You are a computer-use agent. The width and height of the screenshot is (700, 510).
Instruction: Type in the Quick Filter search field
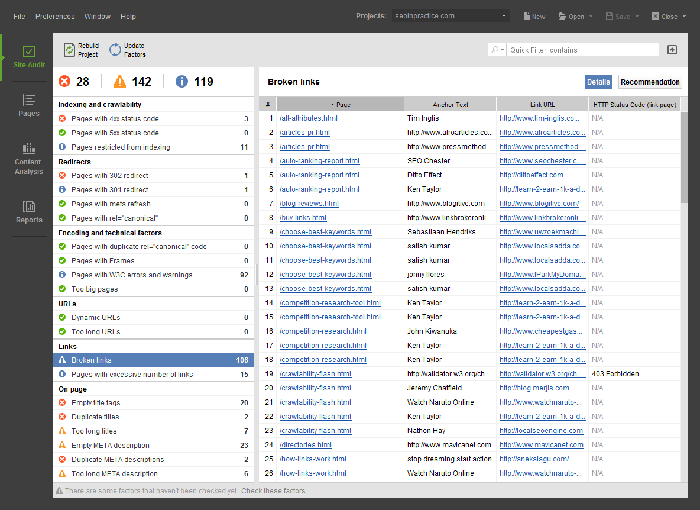point(580,49)
